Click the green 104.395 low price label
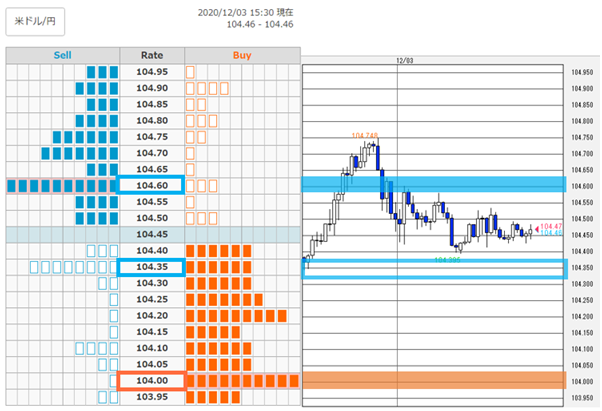The height and width of the screenshot is (411, 602). pyautogui.click(x=447, y=260)
